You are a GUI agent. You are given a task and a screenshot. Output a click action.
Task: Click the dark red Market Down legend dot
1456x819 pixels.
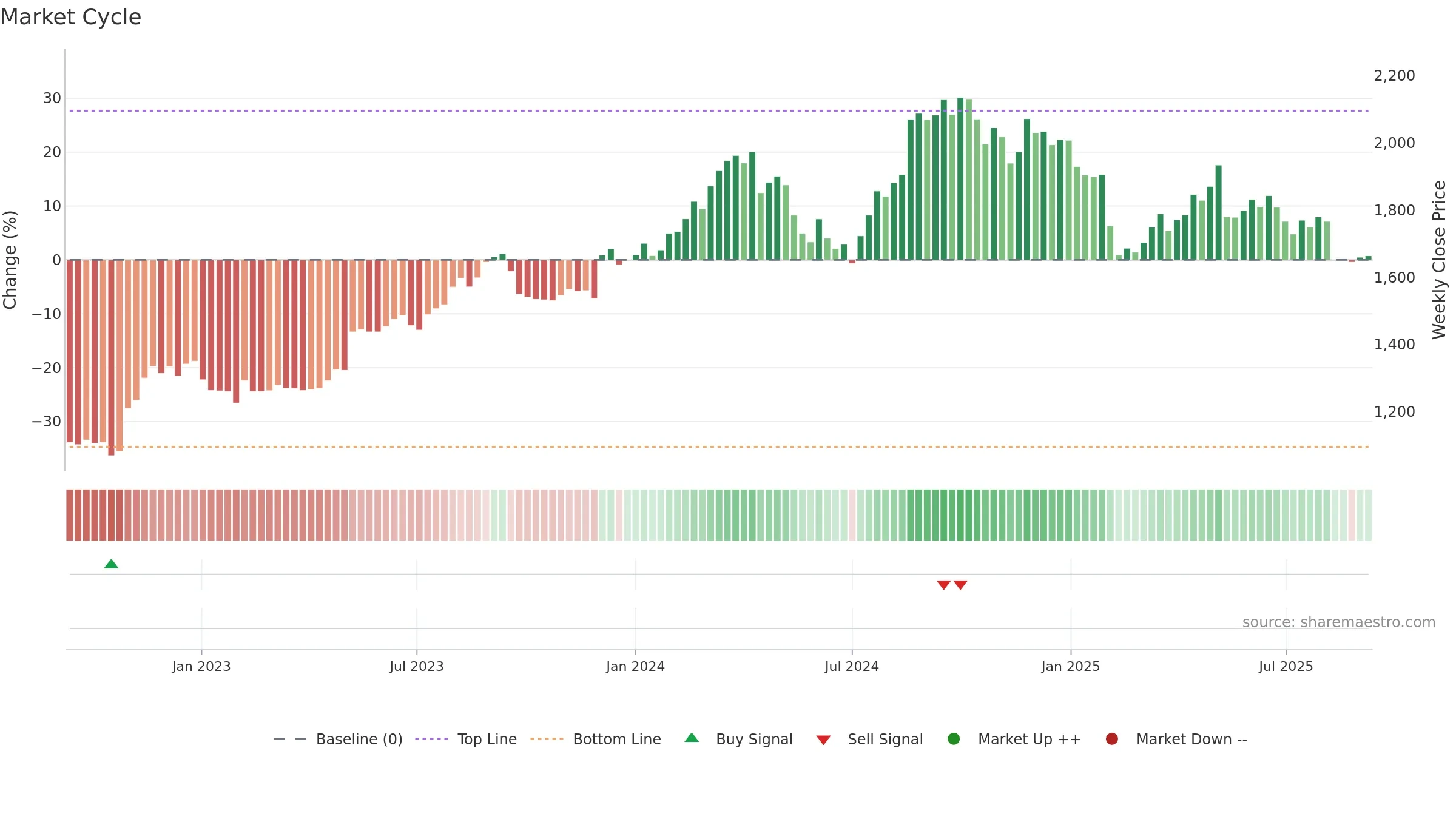click(x=1112, y=739)
